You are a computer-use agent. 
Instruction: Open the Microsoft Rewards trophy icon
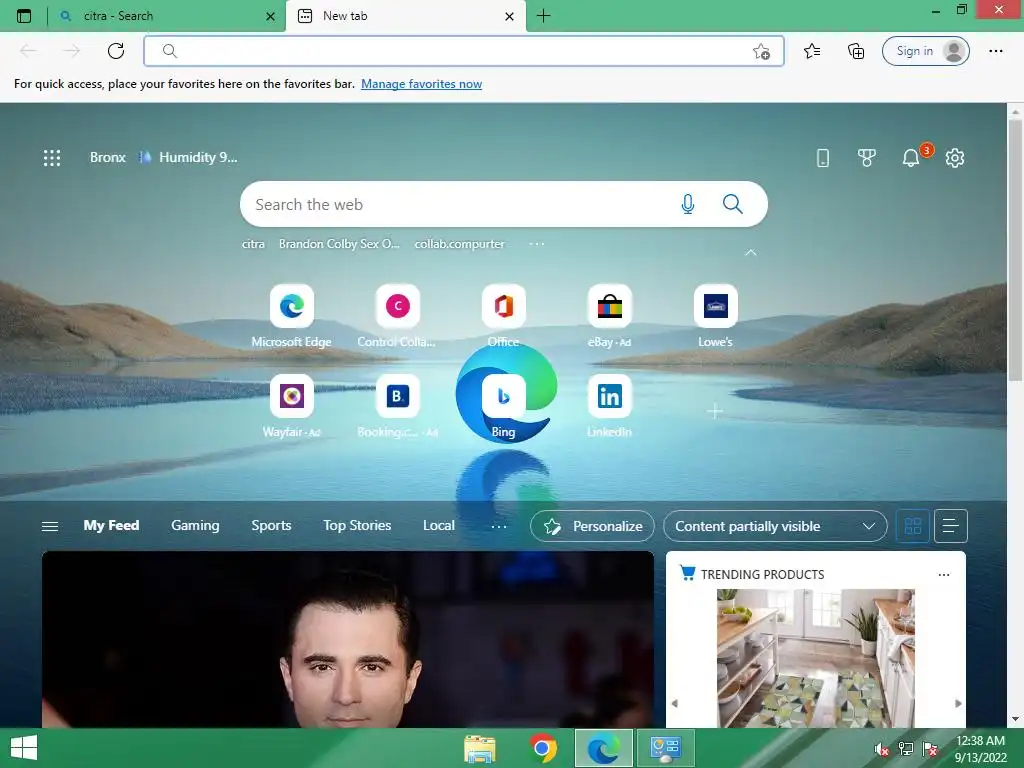pos(867,157)
